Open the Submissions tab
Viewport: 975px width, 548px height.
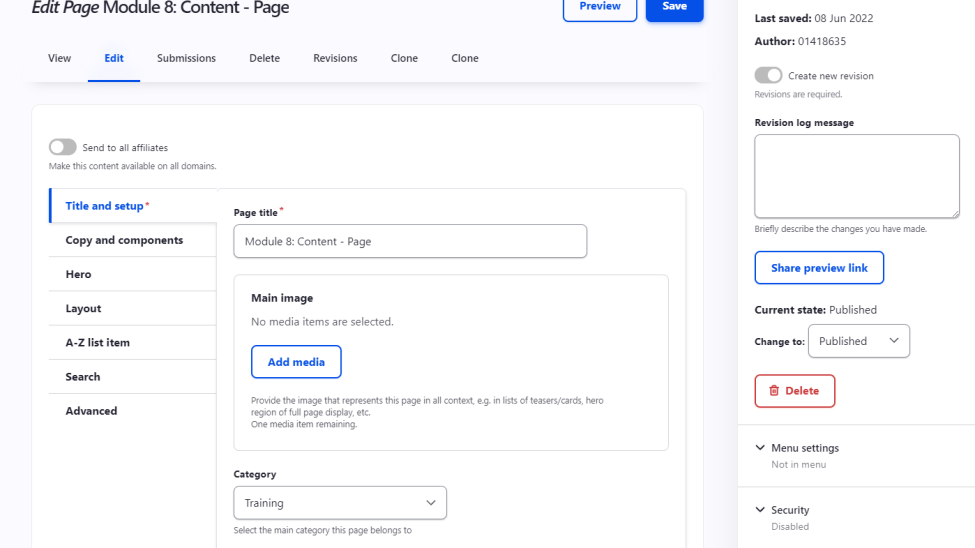pyautogui.click(x=186, y=58)
